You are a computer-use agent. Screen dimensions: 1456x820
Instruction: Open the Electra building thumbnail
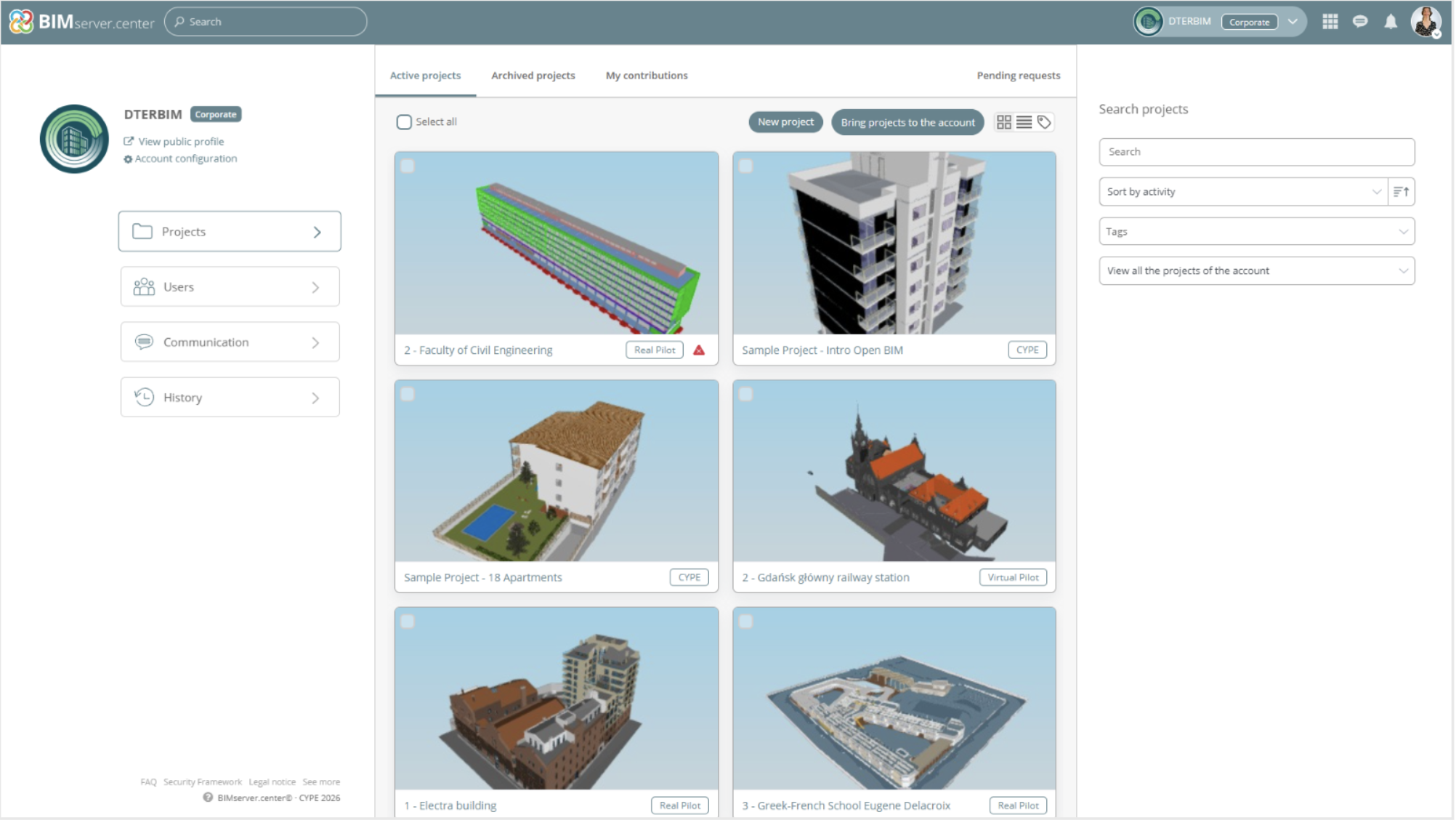[557, 699]
